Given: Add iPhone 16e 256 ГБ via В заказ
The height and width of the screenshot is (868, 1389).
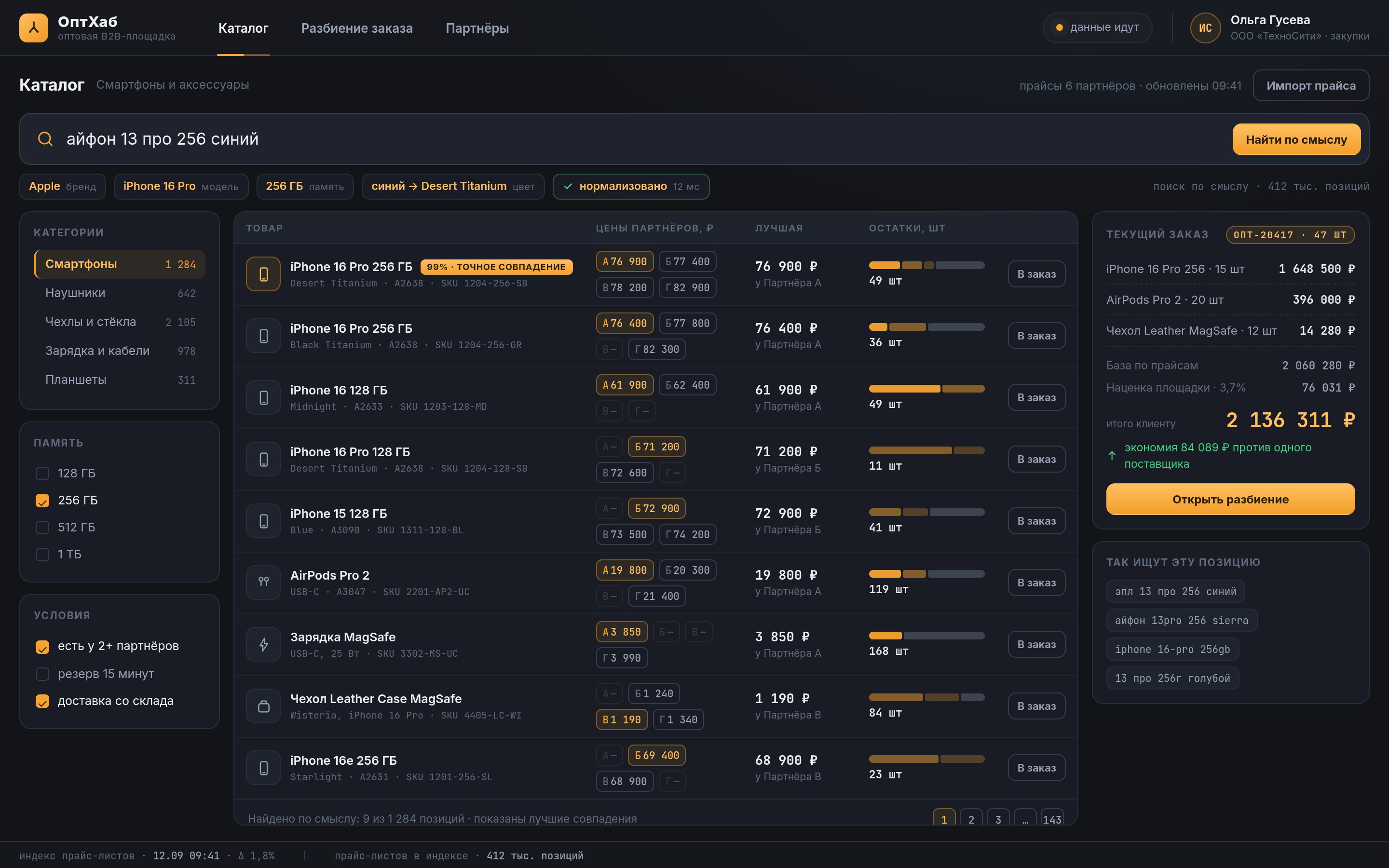Looking at the screenshot, I should pos(1036,768).
